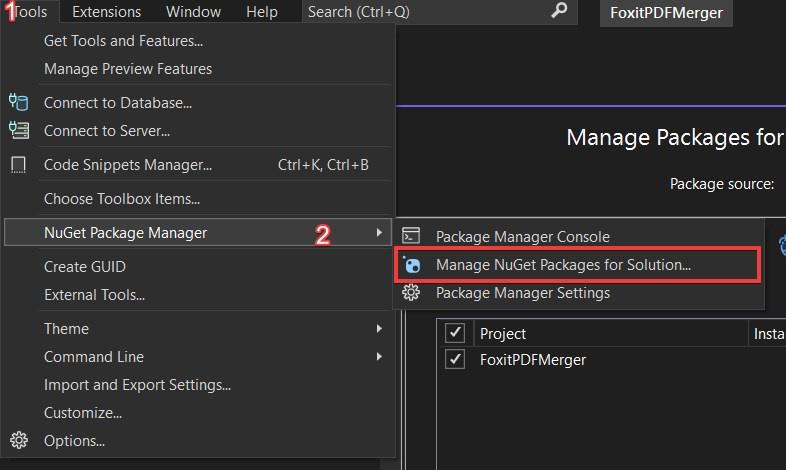The width and height of the screenshot is (786, 470).
Task: Click the Package Manager Settings gear icon
Action: [x=411, y=292]
